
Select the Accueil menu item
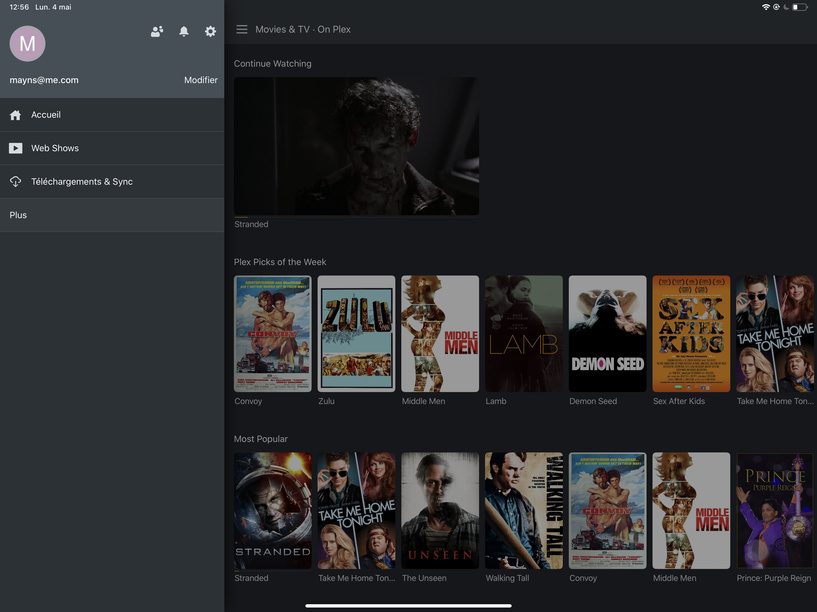coord(112,115)
